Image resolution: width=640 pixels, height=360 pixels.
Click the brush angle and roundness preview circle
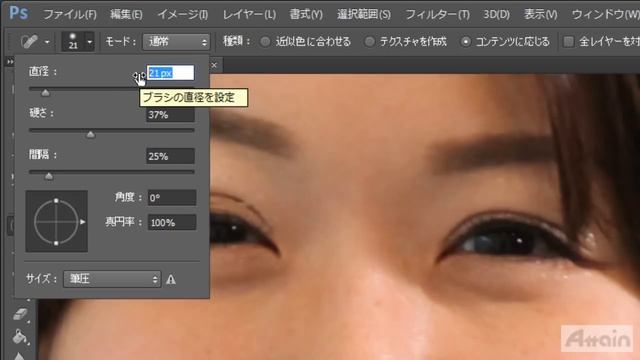click(56, 221)
